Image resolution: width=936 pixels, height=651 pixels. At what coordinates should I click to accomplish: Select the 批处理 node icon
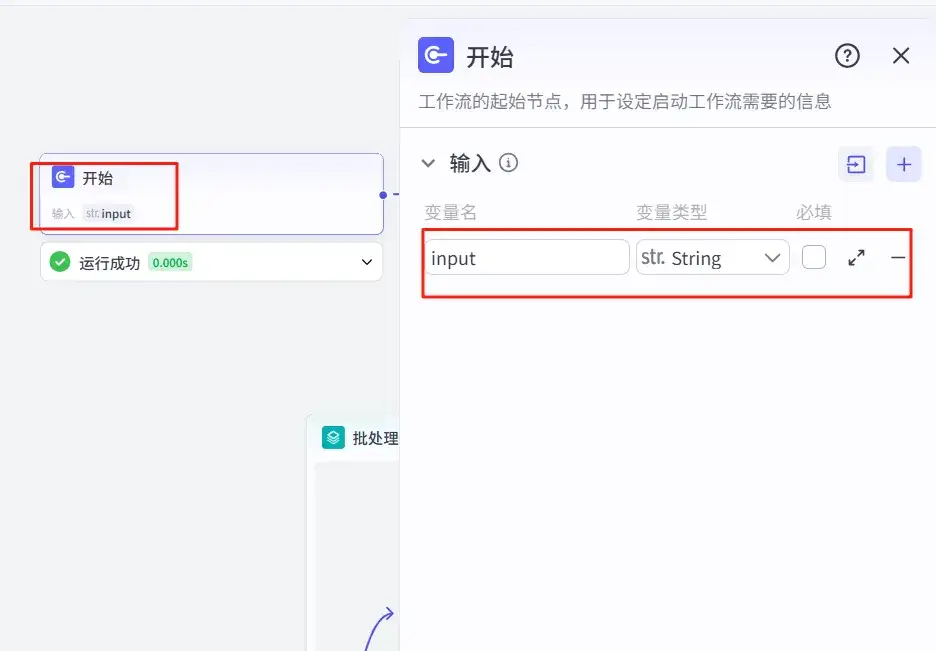[333, 437]
